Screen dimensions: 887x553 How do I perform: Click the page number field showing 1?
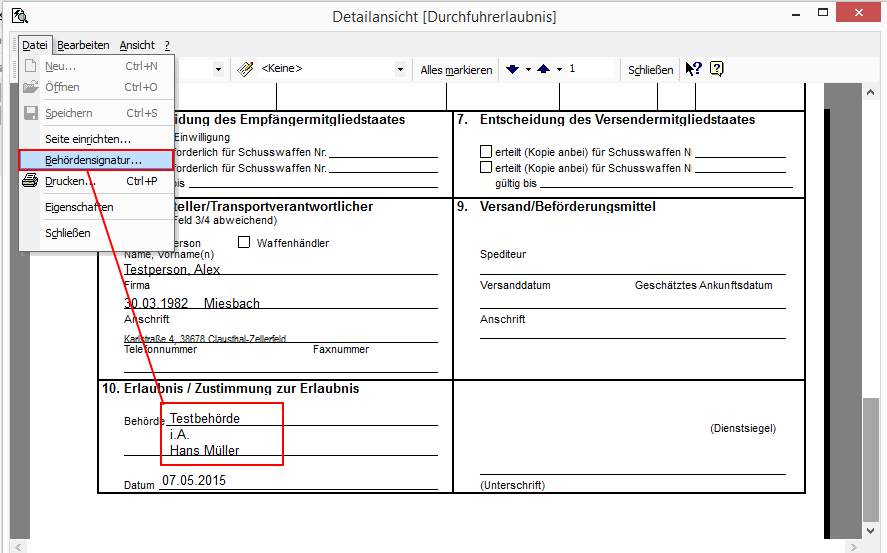coord(590,69)
